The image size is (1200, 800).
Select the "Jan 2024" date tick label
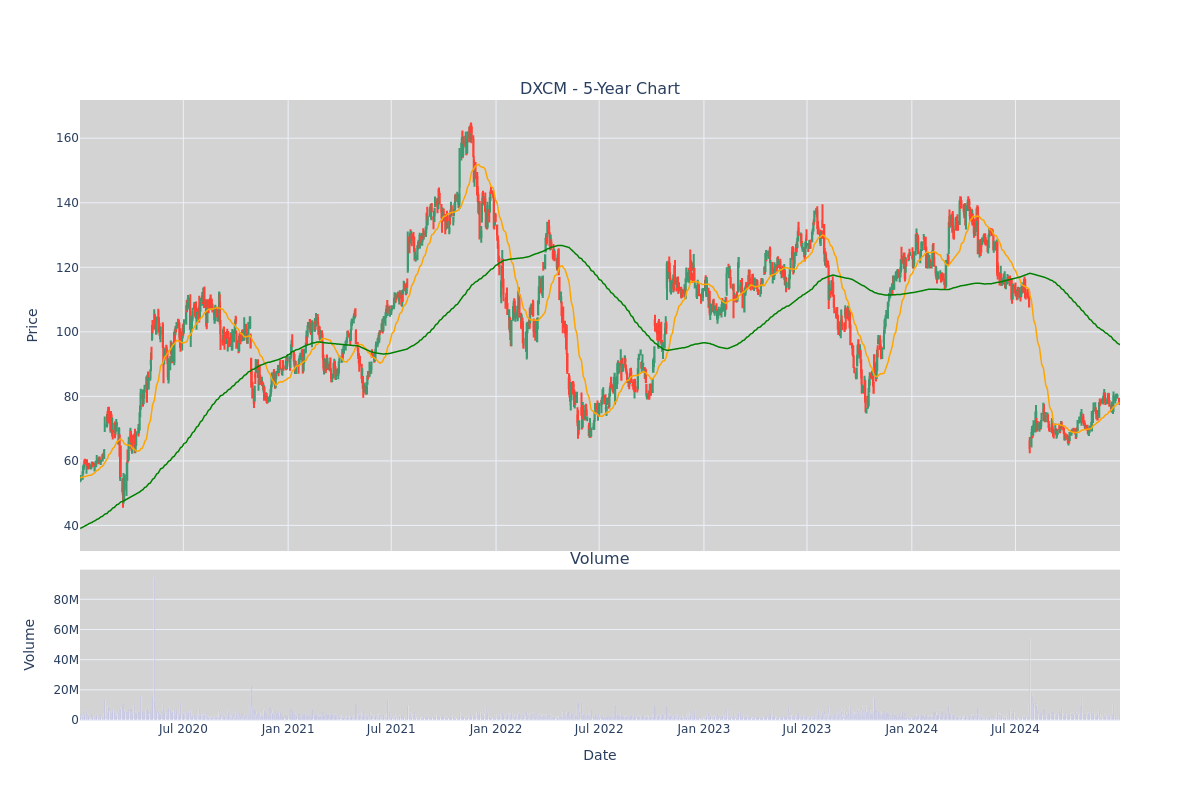point(912,729)
